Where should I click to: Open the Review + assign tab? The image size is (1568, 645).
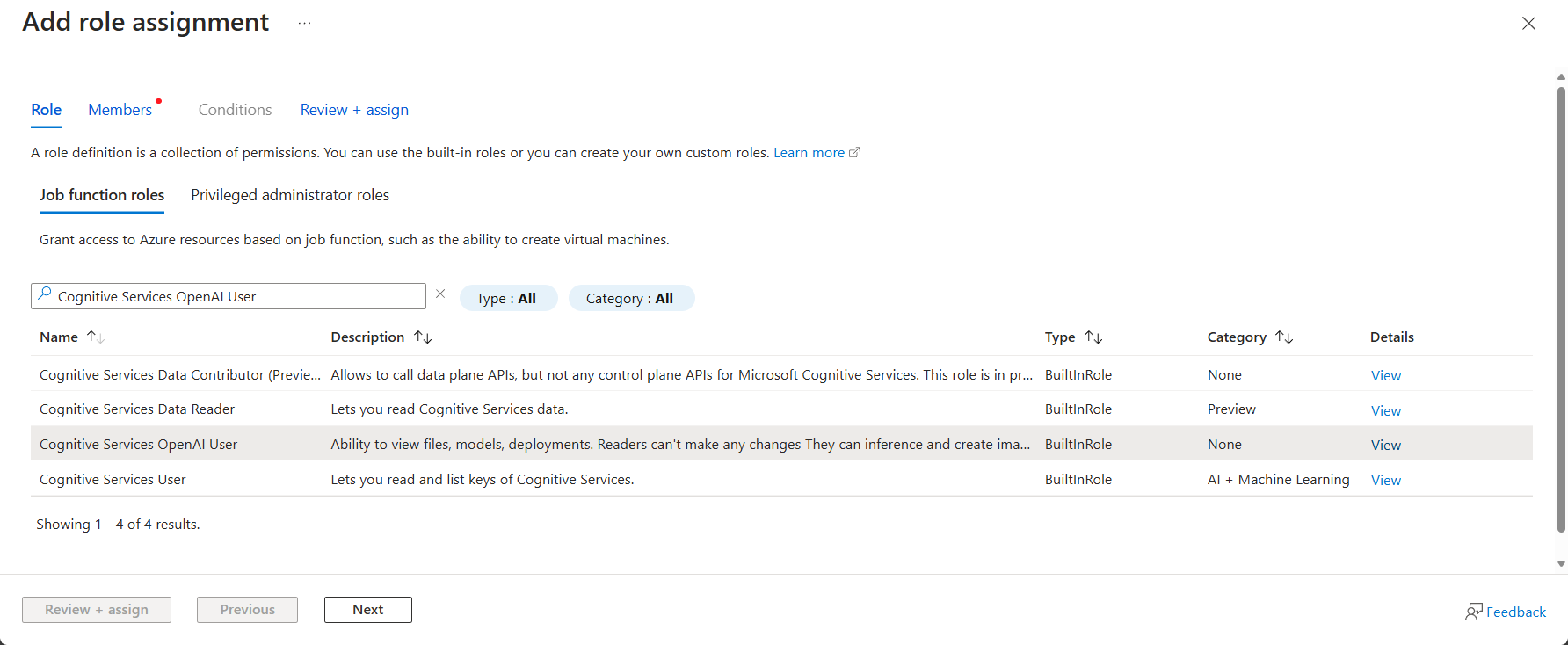(x=354, y=110)
